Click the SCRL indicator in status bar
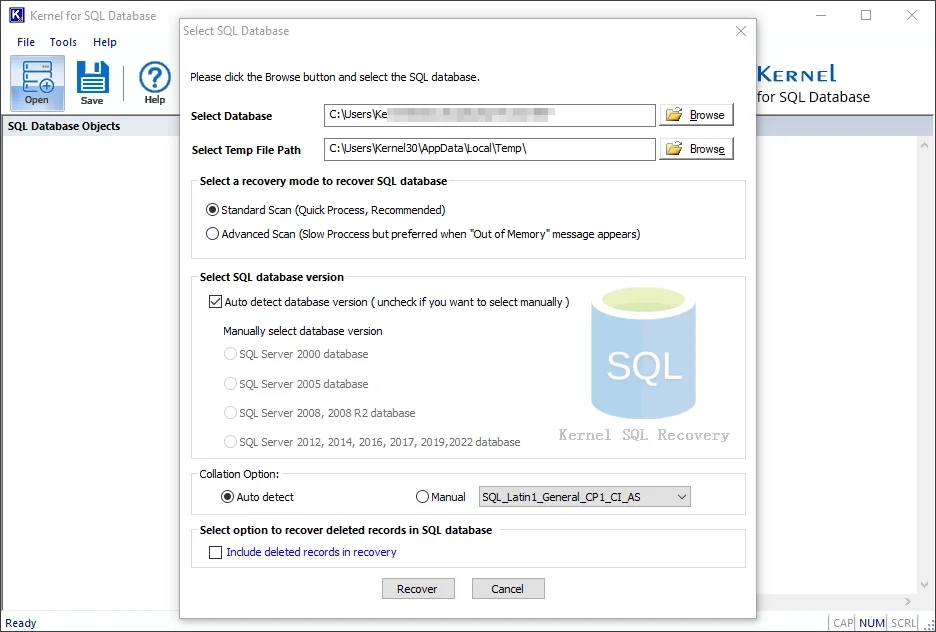This screenshot has width=936, height=632. pyautogui.click(x=903, y=623)
